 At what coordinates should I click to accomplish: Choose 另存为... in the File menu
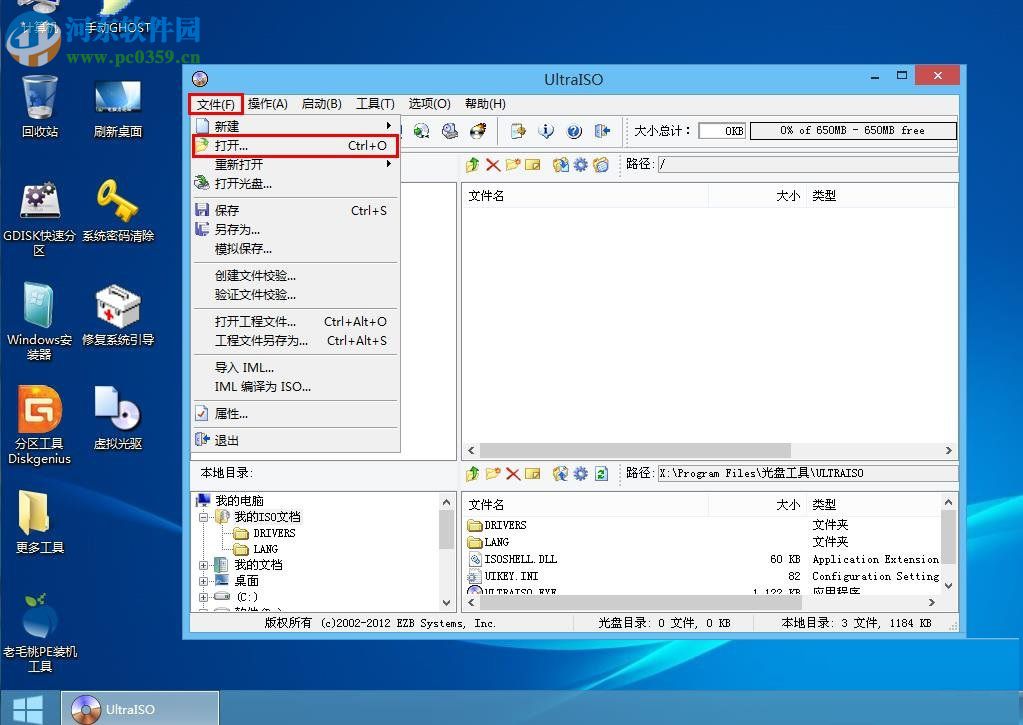coord(237,230)
